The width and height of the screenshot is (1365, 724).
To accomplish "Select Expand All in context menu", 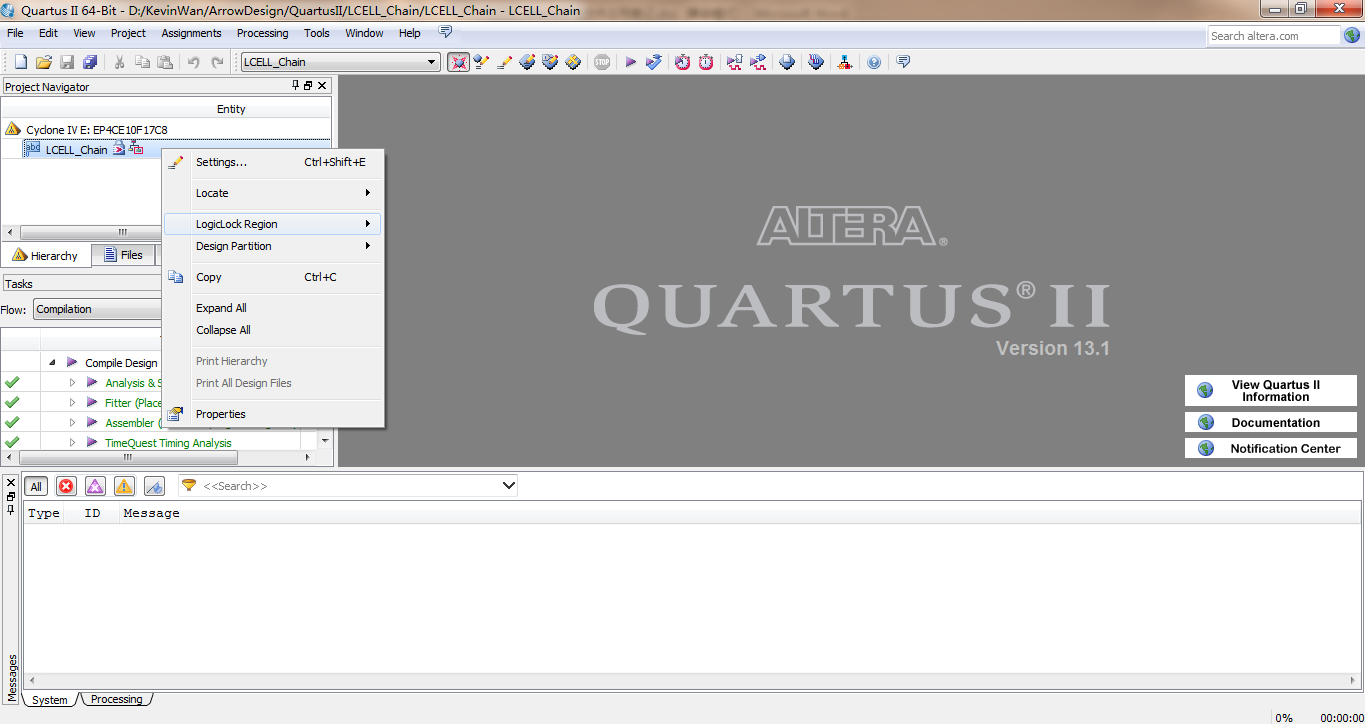I will tap(273, 308).
